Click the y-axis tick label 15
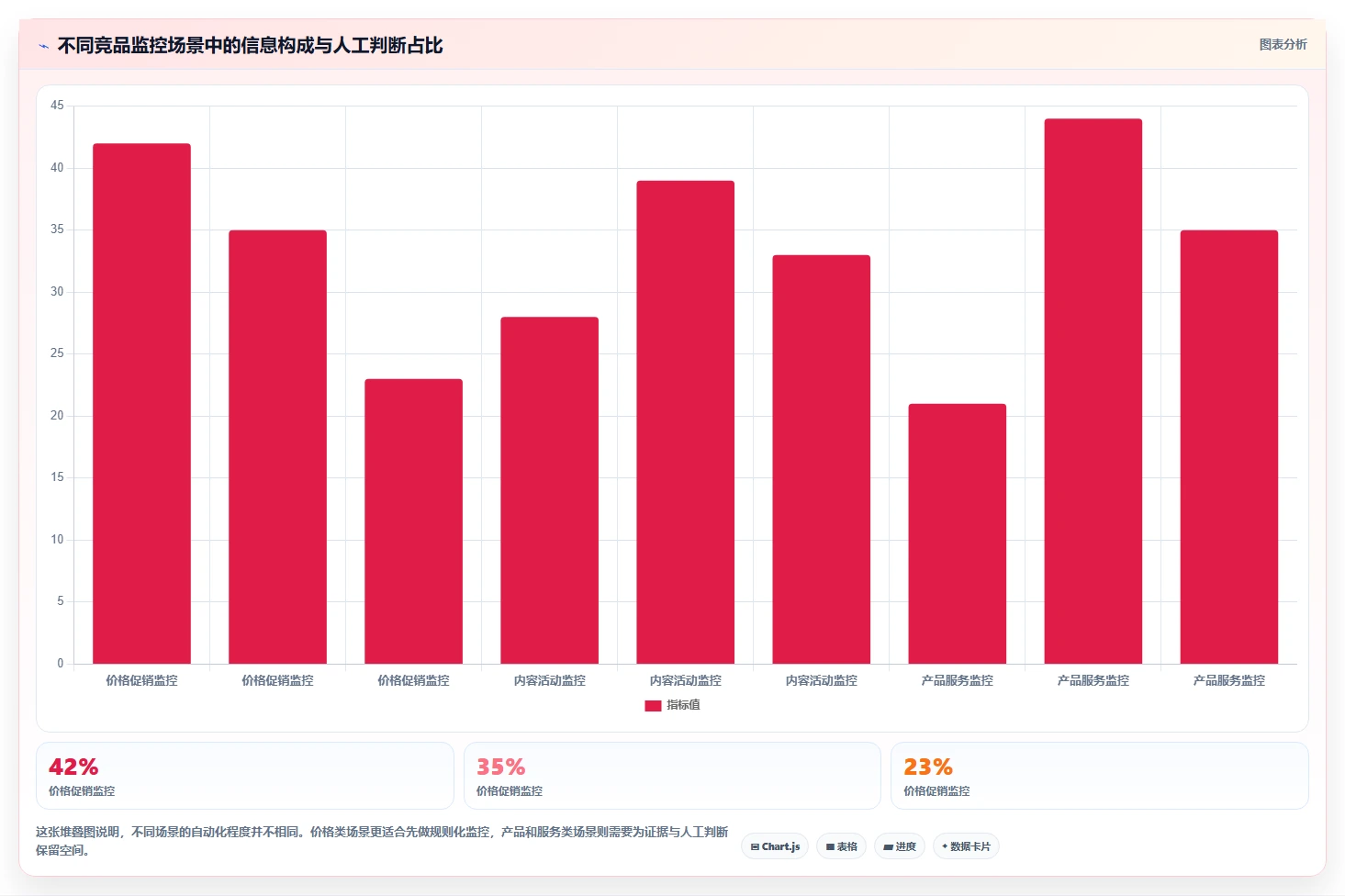Screen dimensions: 1345x896 click(57, 477)
